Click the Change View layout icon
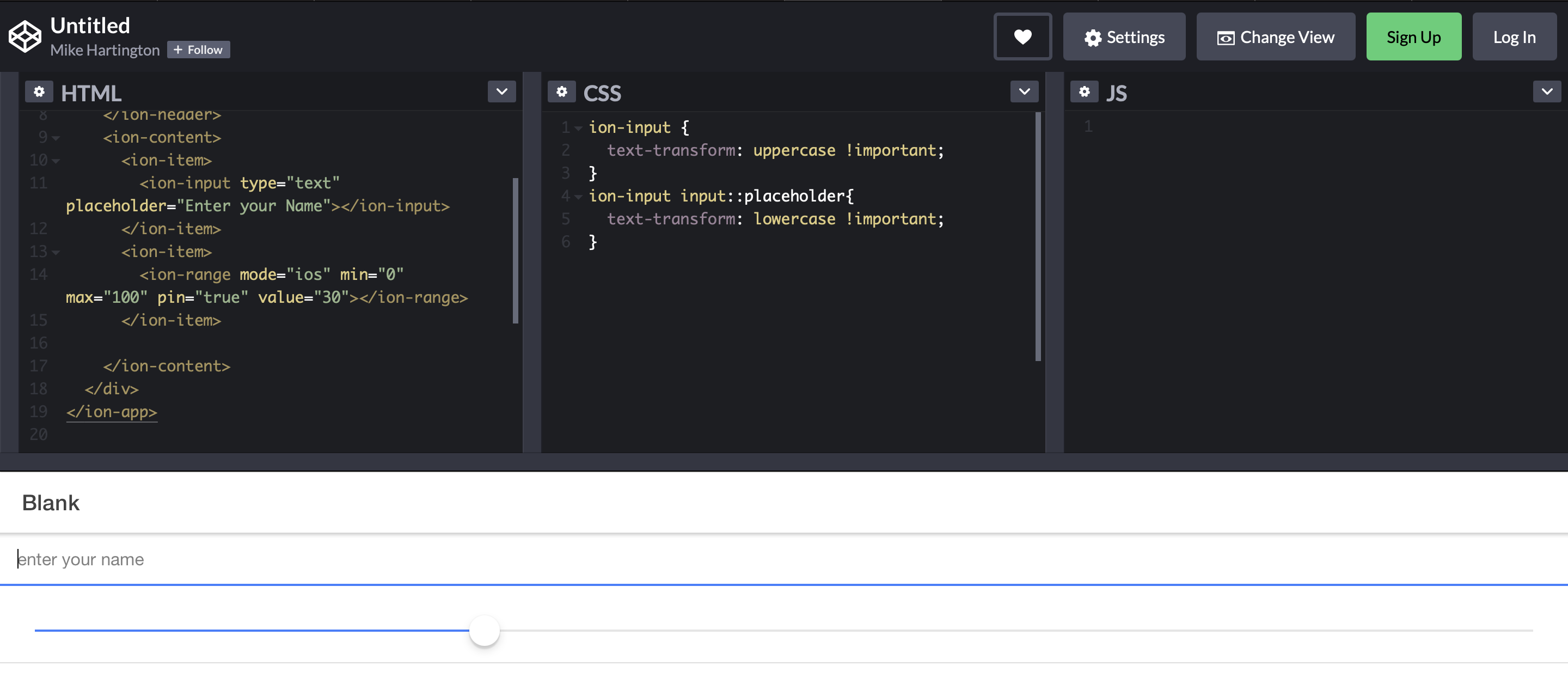 tap(1226, 38)
